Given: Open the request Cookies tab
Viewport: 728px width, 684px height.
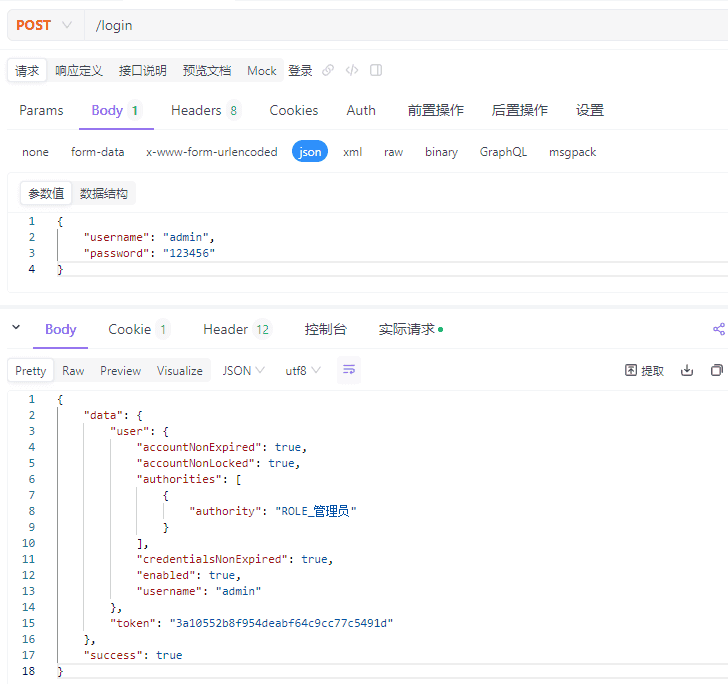Looking at the screenshot, I should click(x=294, y=111).
